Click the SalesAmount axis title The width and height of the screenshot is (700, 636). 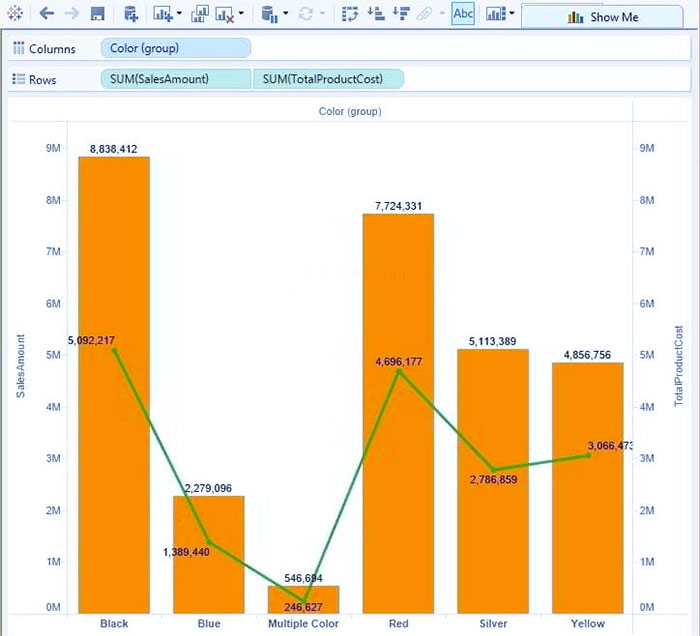21,366
